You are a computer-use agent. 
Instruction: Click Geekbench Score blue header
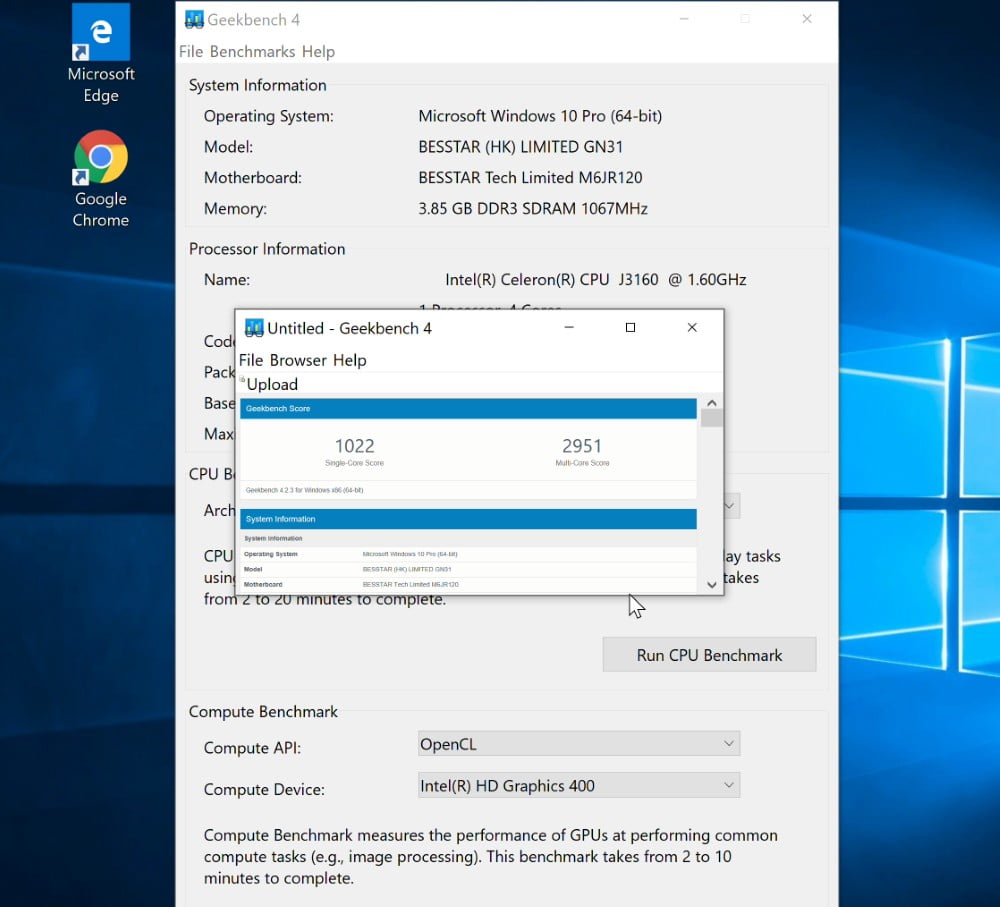coord(468,409)
